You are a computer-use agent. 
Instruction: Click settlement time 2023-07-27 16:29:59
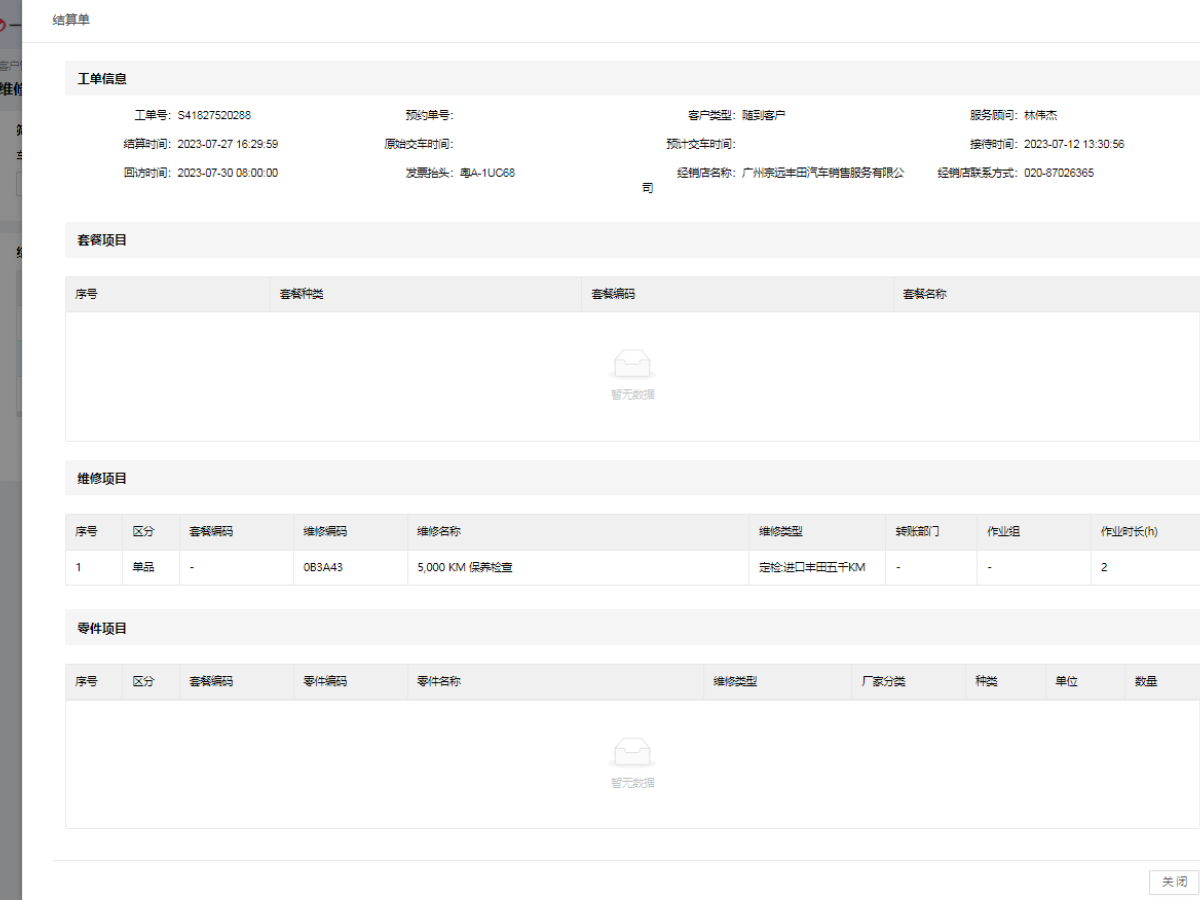(x=228, y=144)
